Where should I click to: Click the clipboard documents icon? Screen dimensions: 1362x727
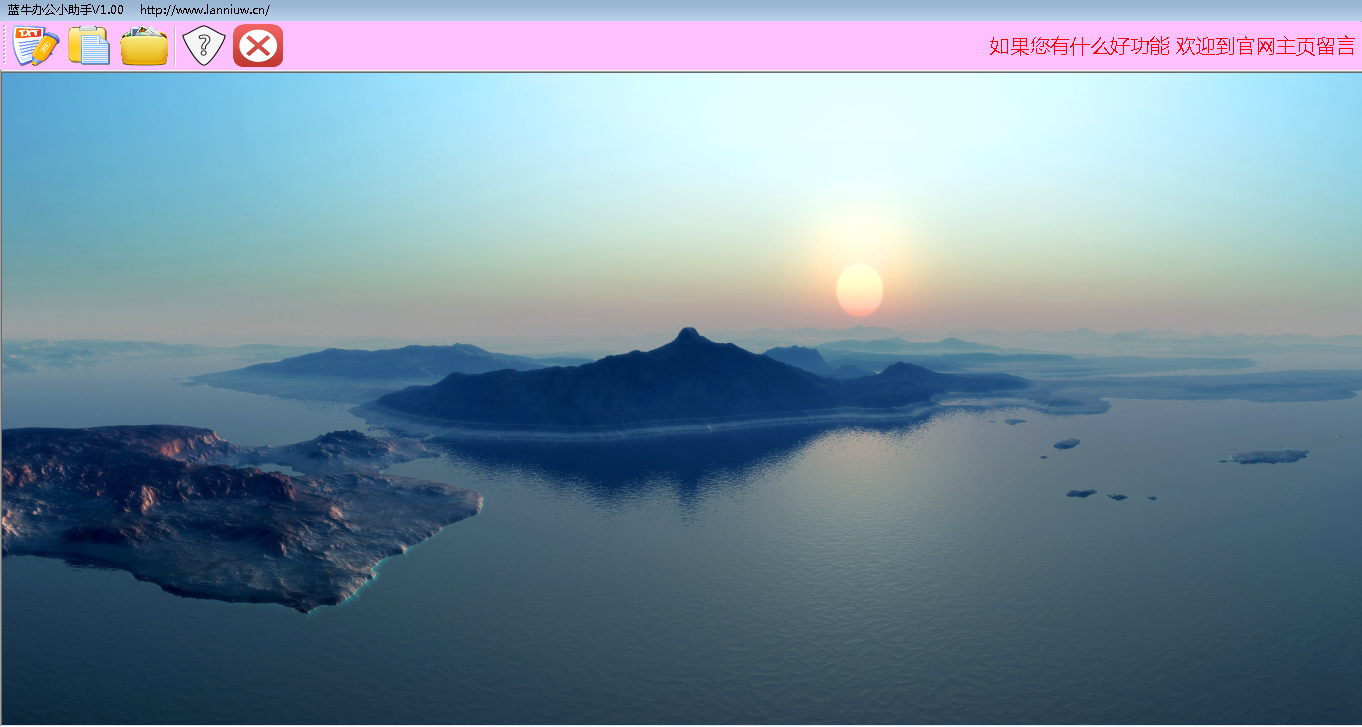click(x=89, y=46)
